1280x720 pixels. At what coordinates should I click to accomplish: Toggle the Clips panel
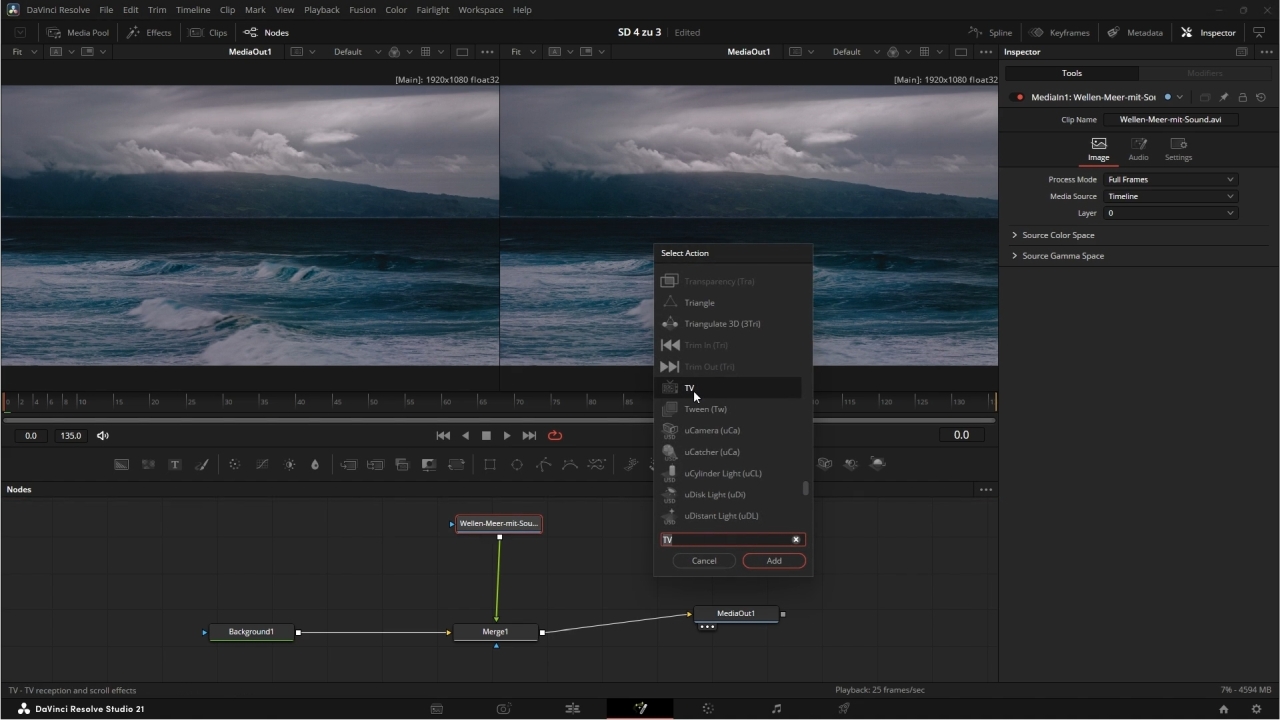pos(208,32)
